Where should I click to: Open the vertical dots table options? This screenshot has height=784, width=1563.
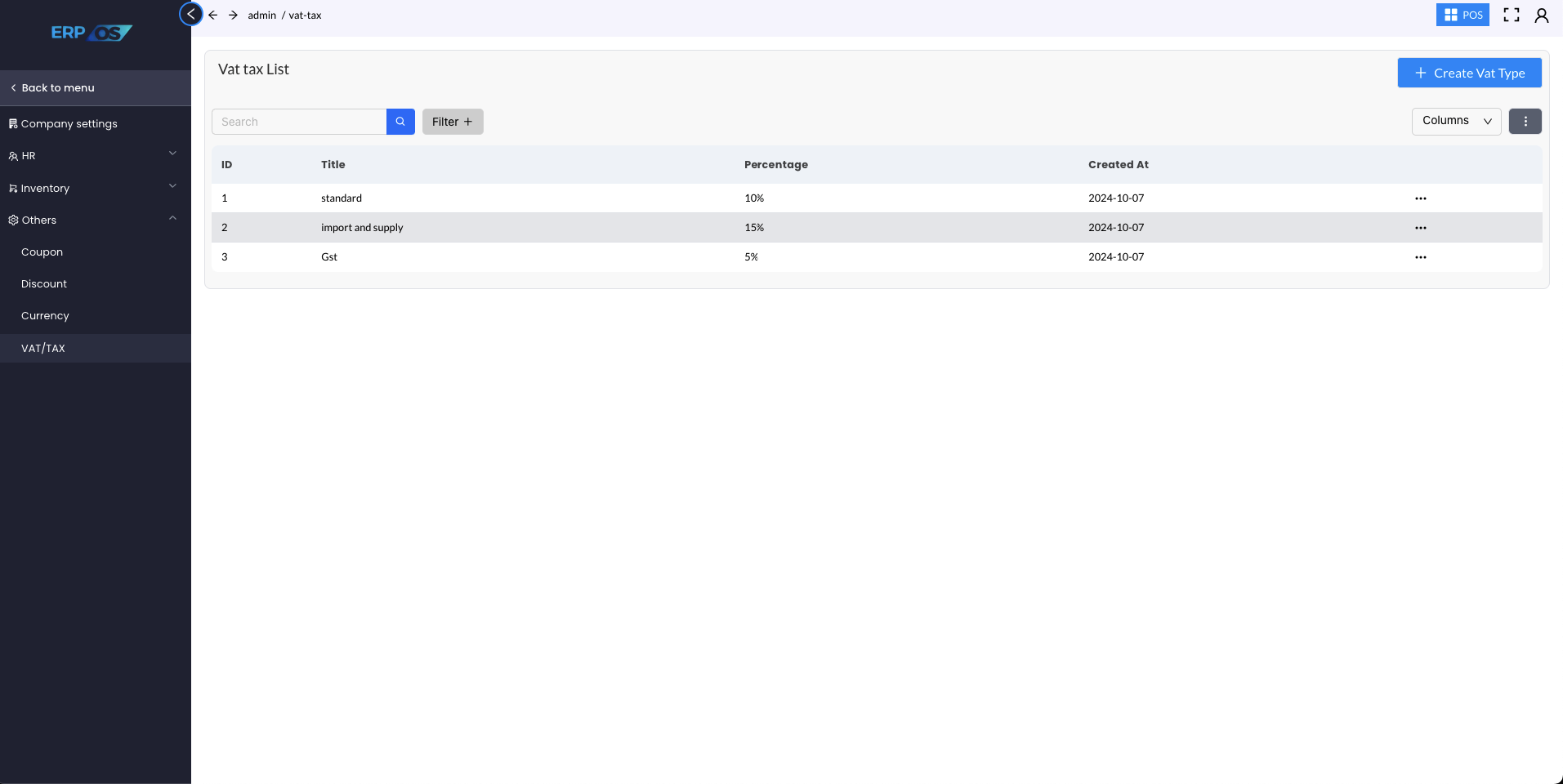[x=1525, y=121]
